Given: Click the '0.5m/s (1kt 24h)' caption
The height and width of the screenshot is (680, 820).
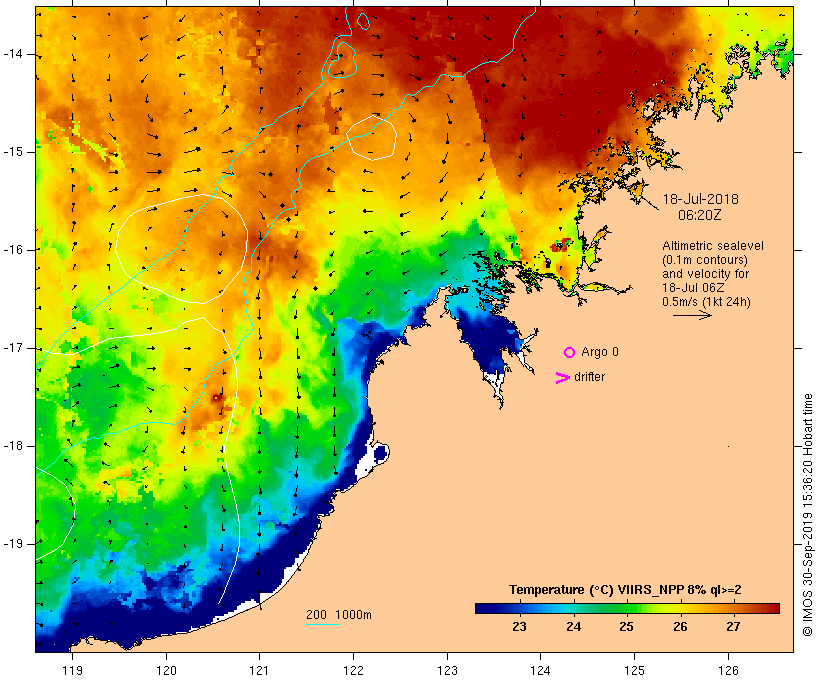Looking at the screenshot, I should coord(707,302).
